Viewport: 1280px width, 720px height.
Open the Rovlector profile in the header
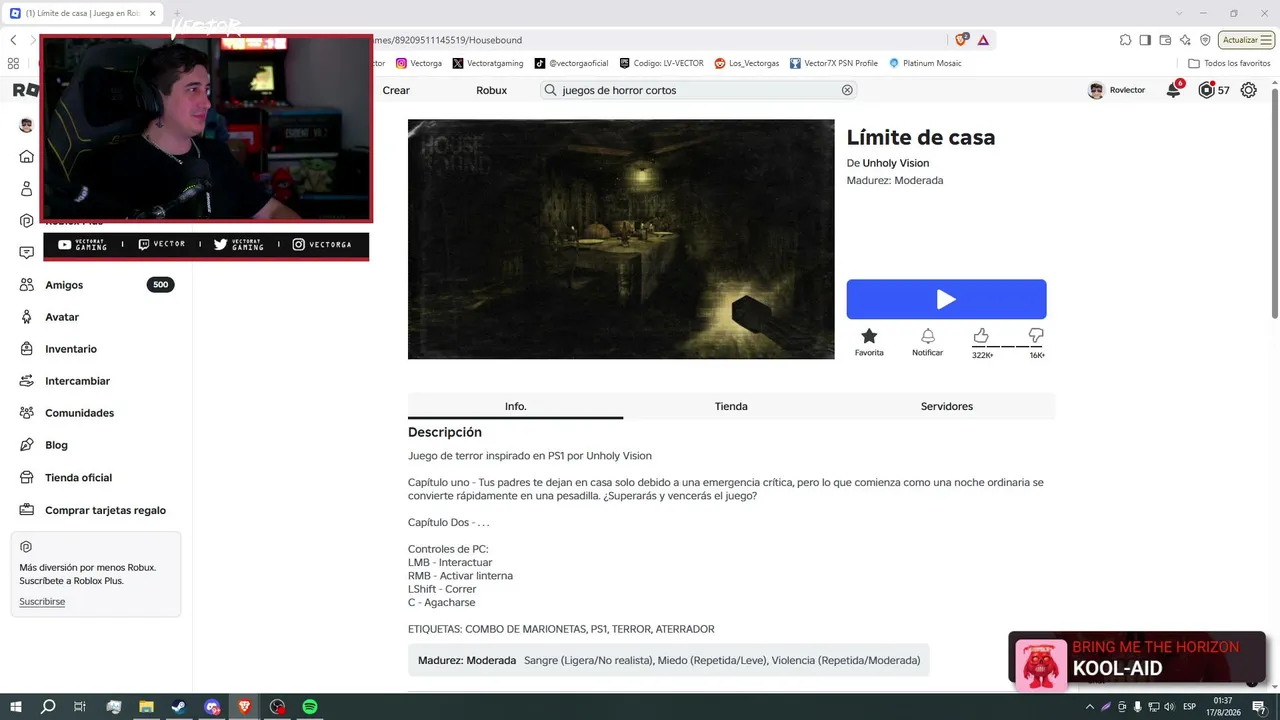(1116, 90)
